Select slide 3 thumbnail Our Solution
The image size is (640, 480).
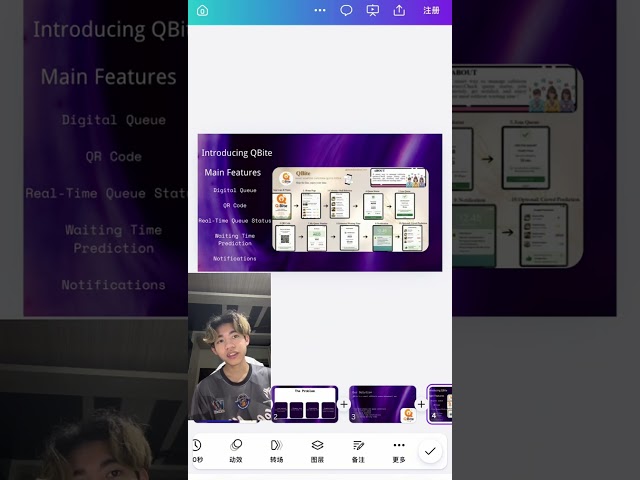click(x=382, y=404)
